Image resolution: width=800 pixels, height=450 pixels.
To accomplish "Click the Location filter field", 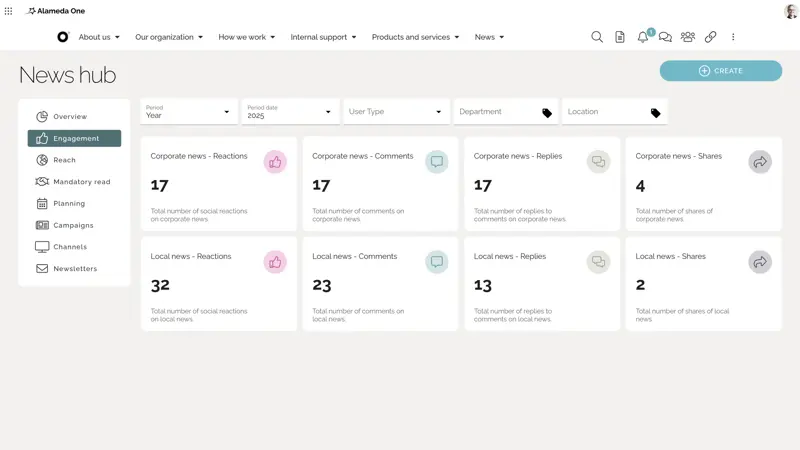I will pos(615,112).
